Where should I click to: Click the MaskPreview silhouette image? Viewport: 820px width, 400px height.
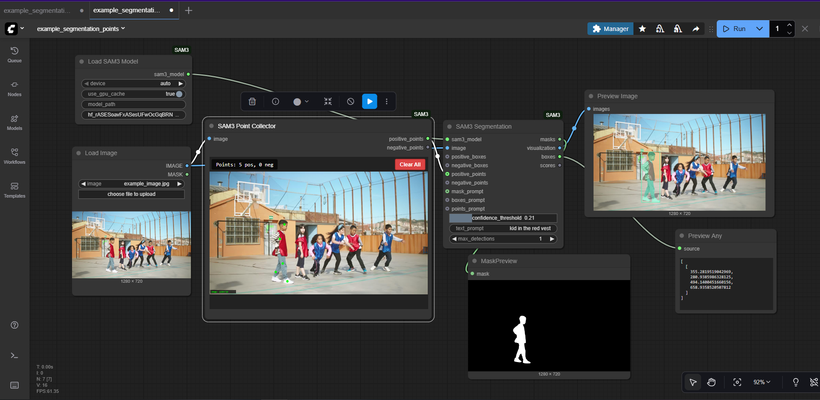[549, 325]
